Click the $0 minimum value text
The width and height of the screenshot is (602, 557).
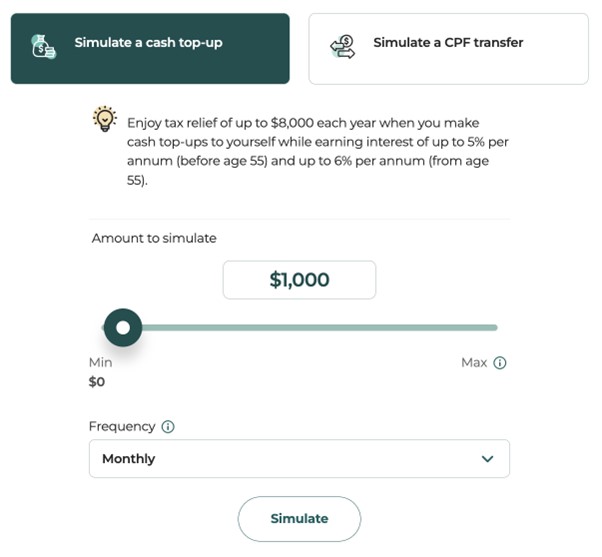click(x=97, y=381)
